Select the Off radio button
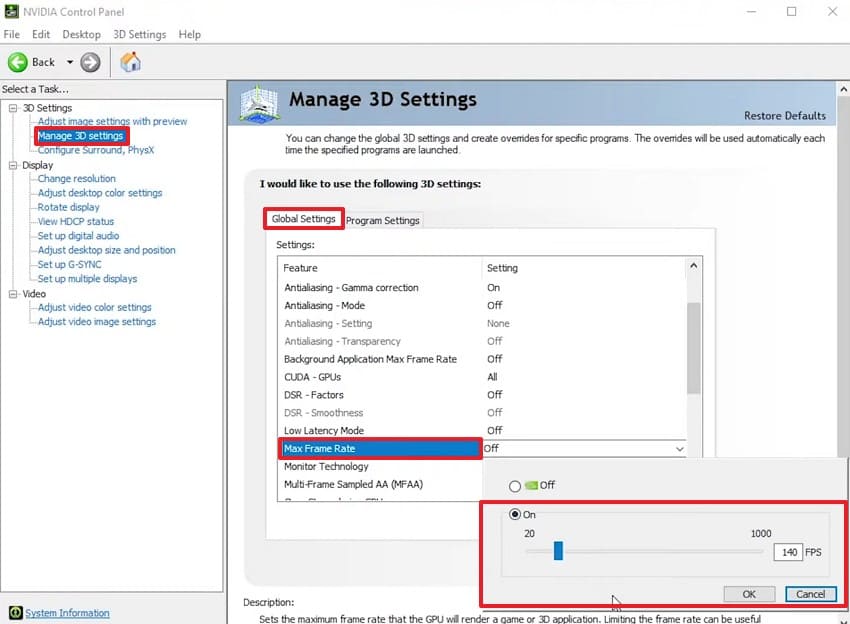The image size is (850, 624). click(515, 486)
